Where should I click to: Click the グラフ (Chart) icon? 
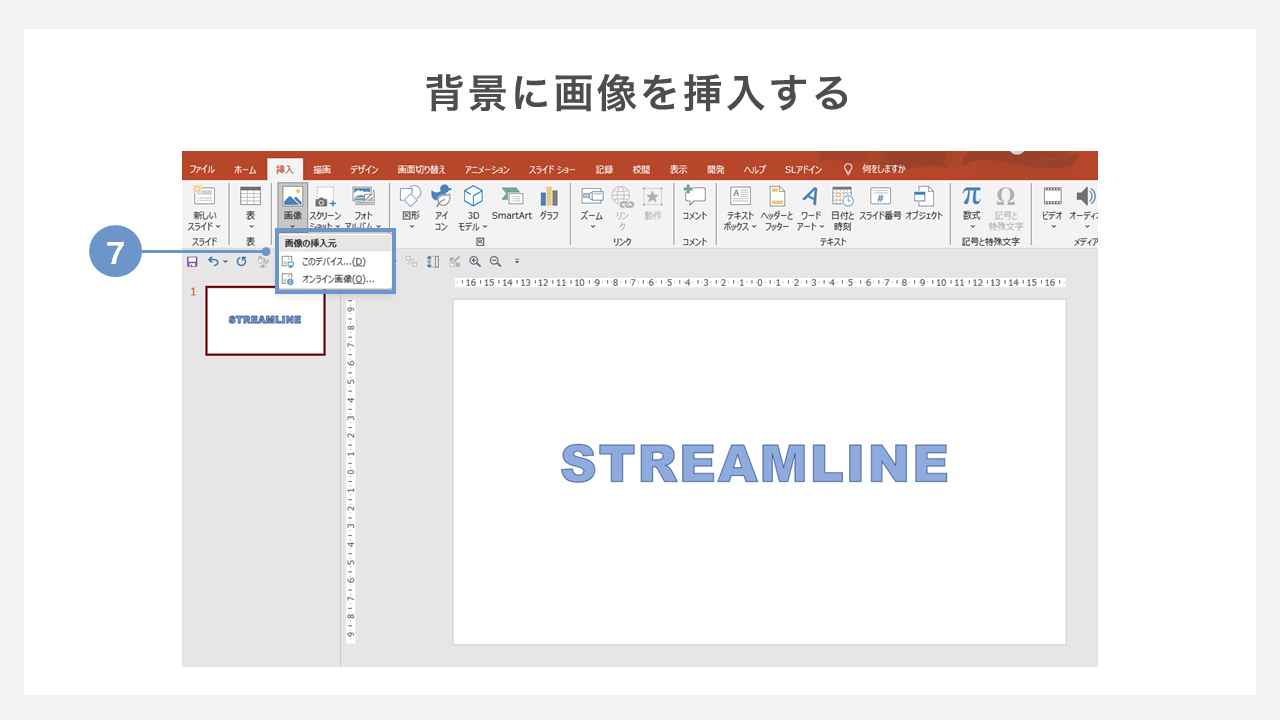click(549, 196)
